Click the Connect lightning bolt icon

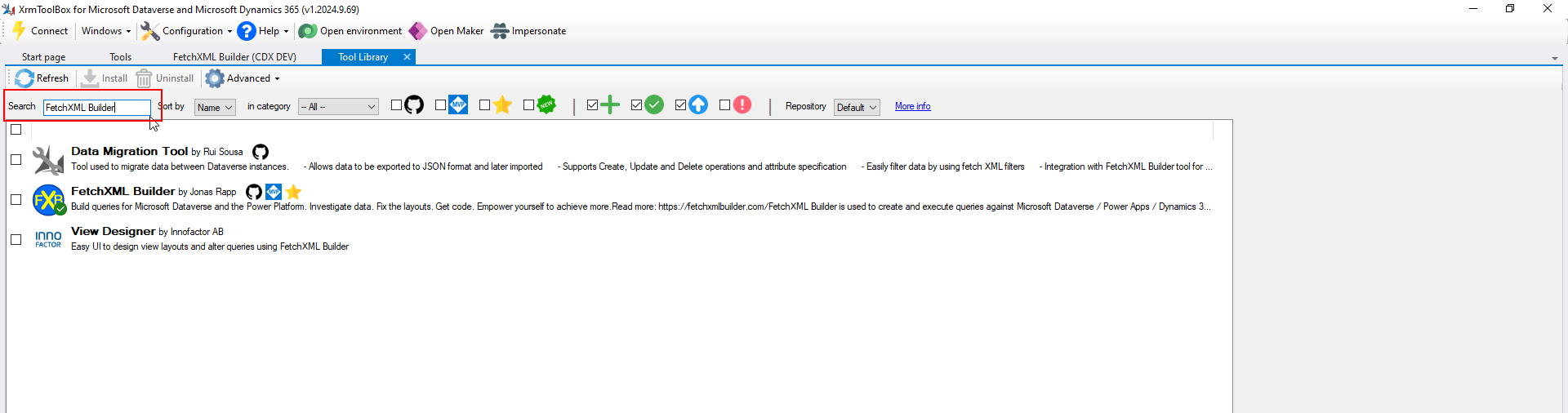click(19, 31)
